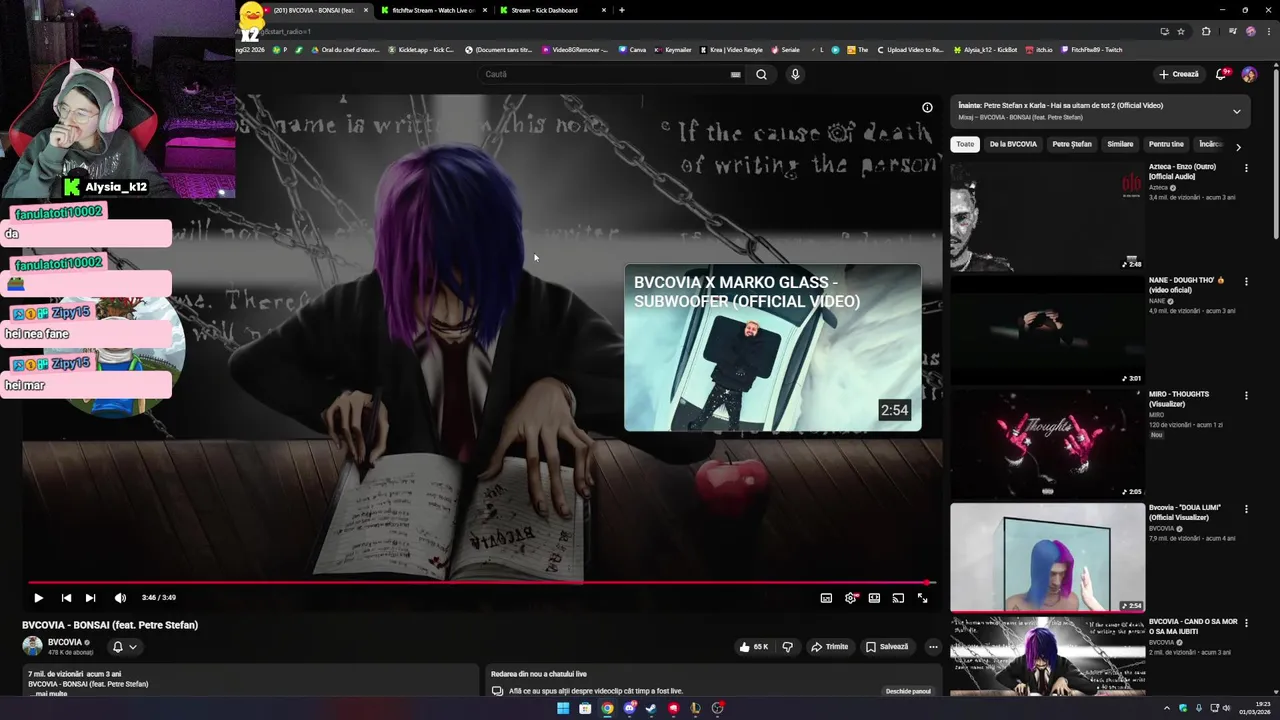Open the BVCOVIA channel avatar
This screenshot has height=720, width=1280.
(x=32, y=646)
